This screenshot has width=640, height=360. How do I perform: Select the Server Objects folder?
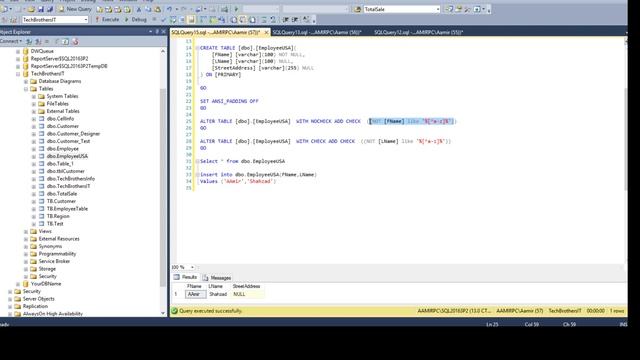click(x=38, y=299)
